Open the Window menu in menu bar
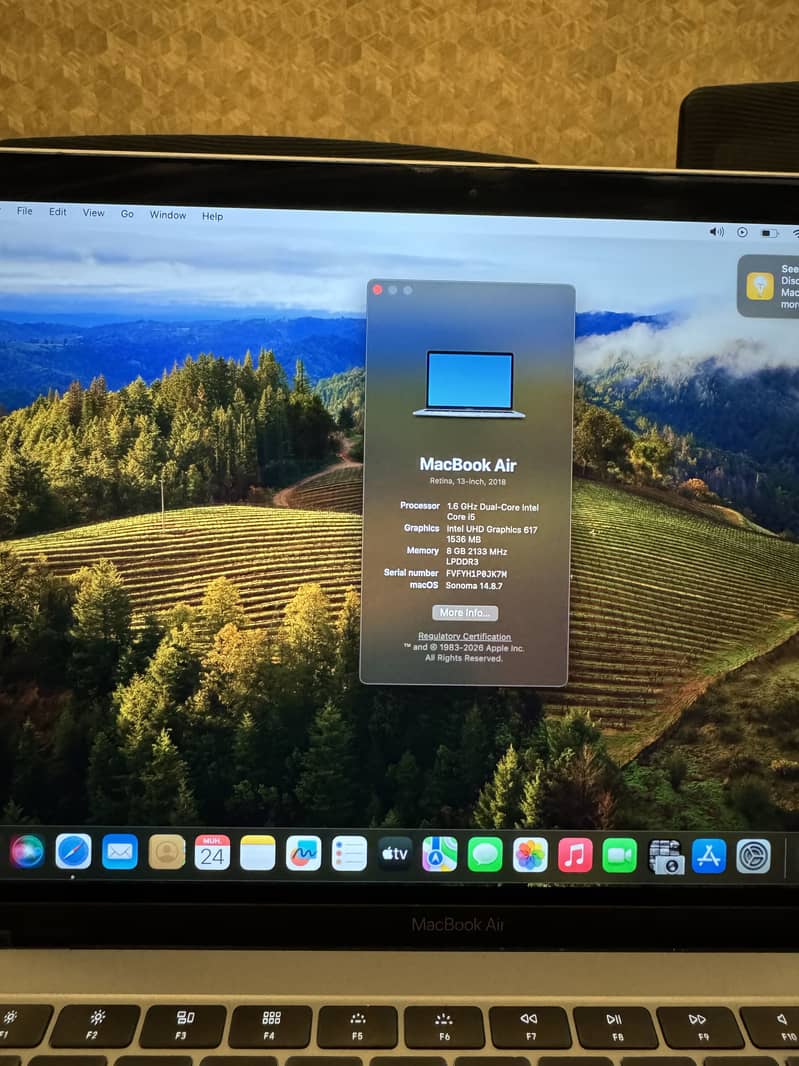This screenshot has width=799, height=1066. 168,215
